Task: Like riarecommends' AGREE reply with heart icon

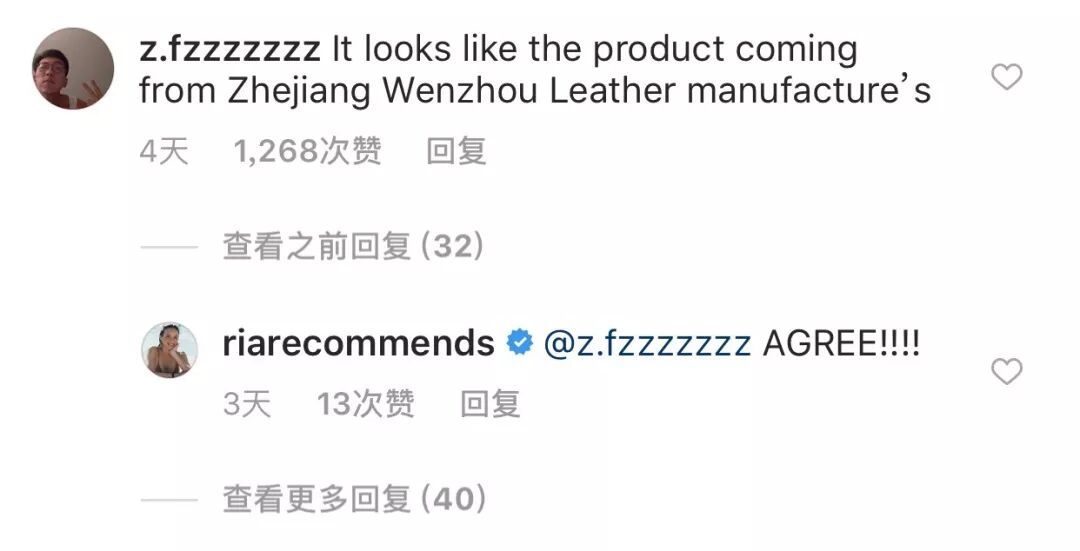Action: click(1006, 371)
